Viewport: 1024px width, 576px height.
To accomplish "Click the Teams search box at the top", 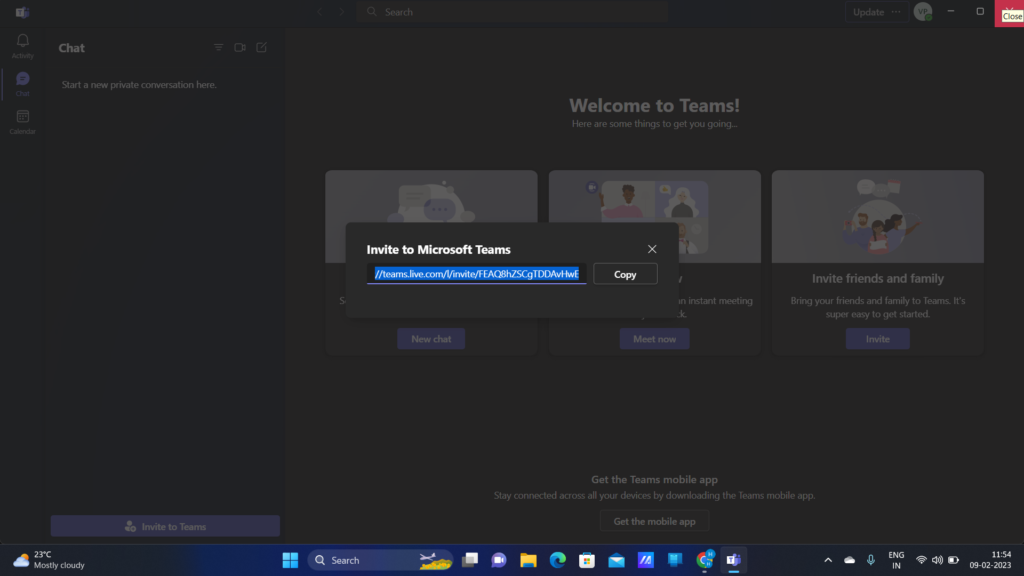I will tap(512, 12).
